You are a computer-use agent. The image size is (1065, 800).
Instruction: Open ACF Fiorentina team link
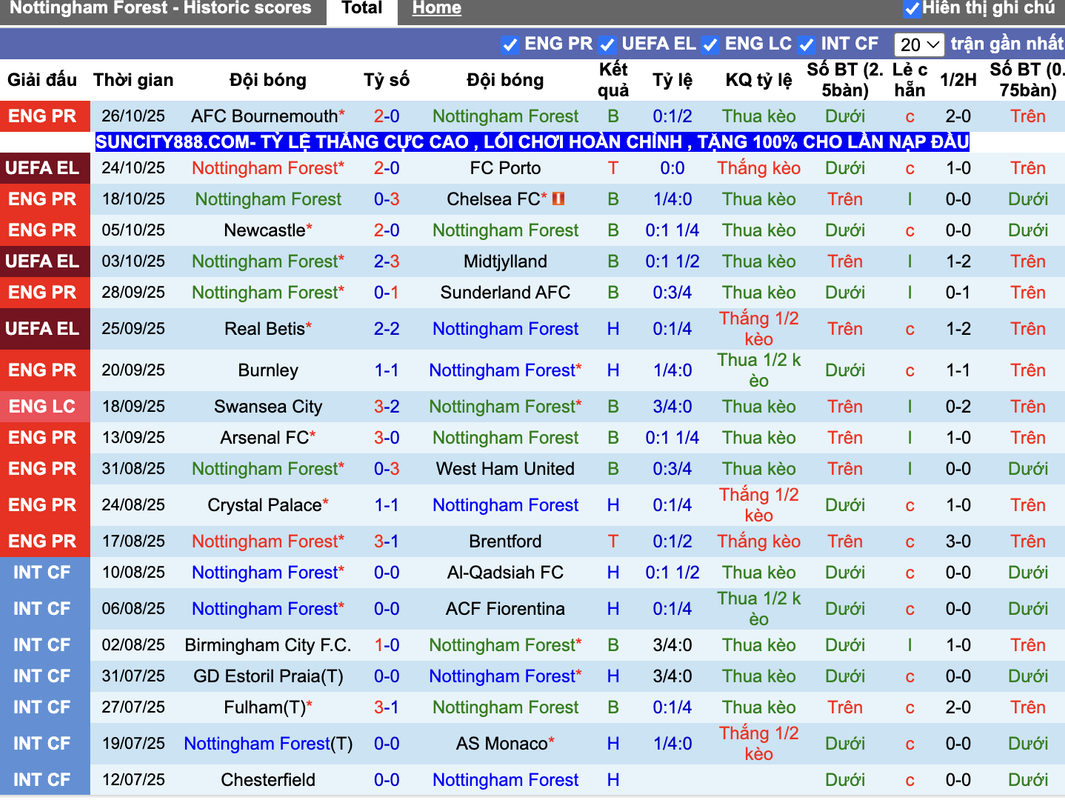pyautogui.click(x=505, y=608)
